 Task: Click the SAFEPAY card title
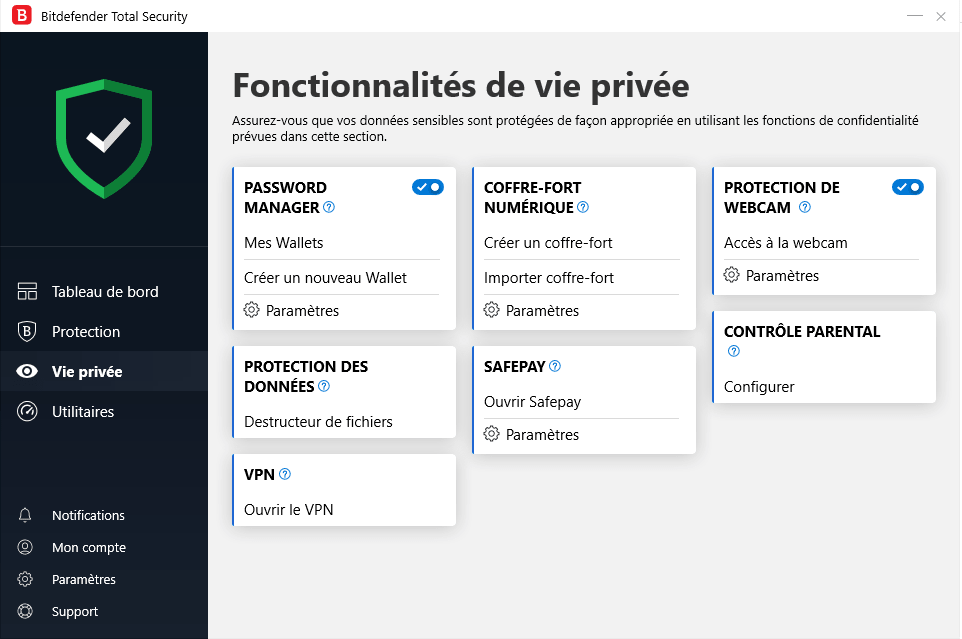click(x=514, y=367)
